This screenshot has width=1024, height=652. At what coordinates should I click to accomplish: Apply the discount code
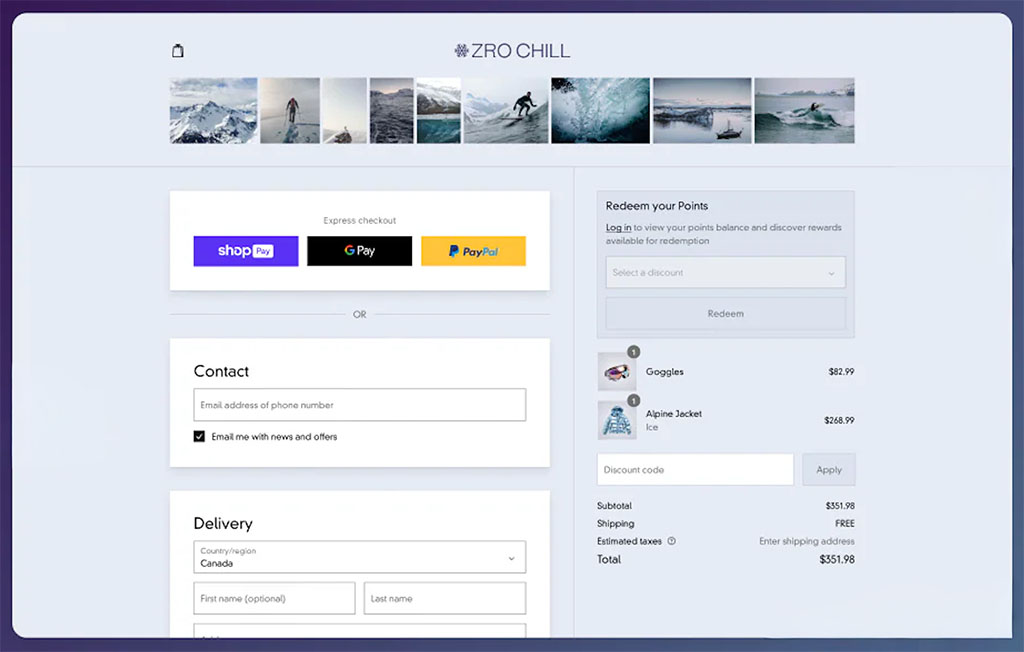click(828, 469)
